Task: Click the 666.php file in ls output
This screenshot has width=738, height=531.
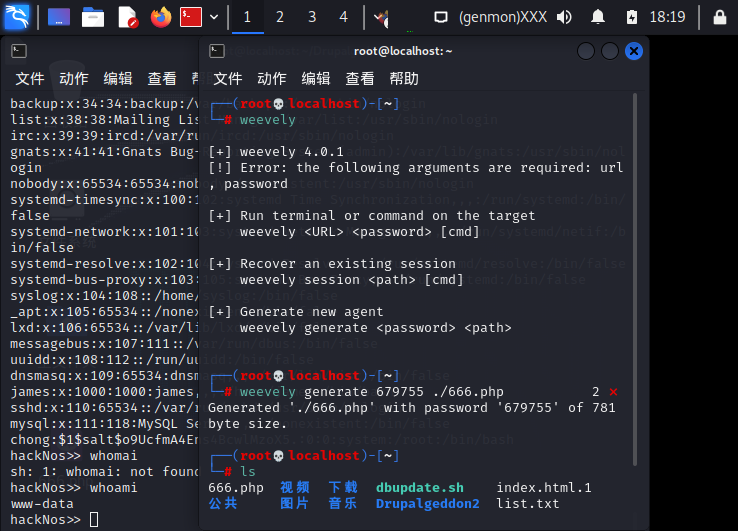Action: pos(236,488)
